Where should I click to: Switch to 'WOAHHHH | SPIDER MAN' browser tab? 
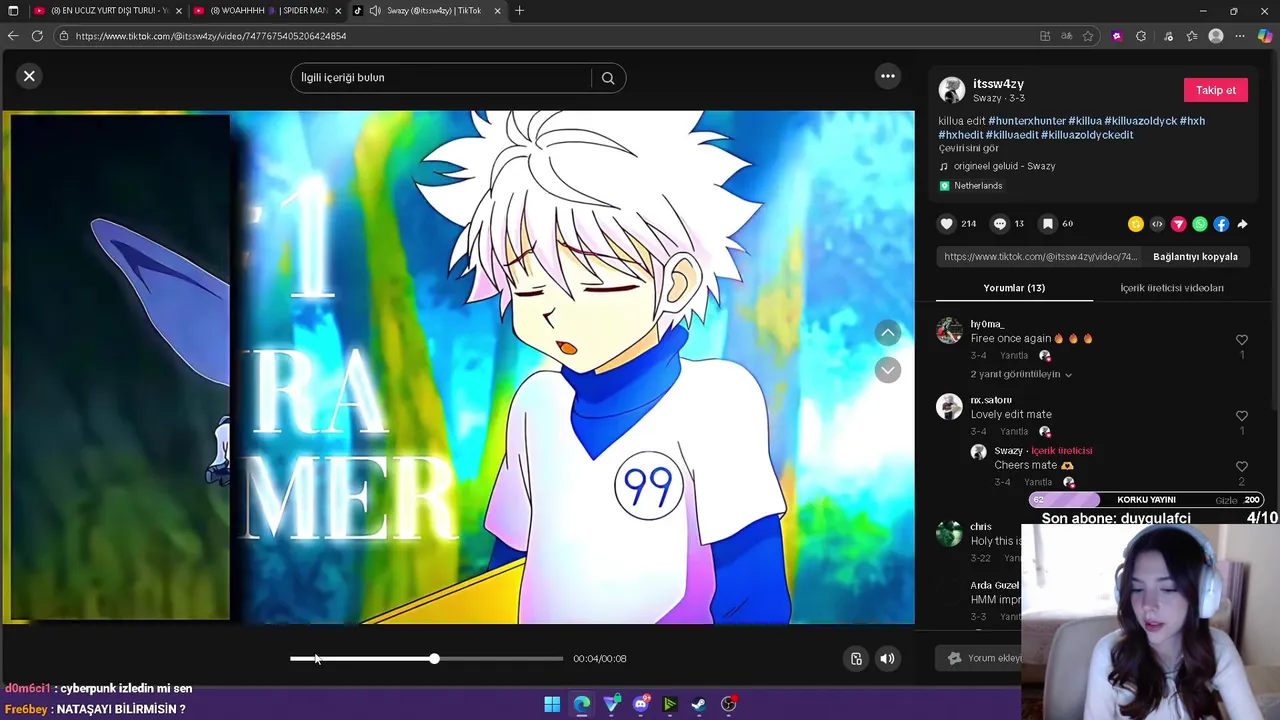(x=268, y=11)
